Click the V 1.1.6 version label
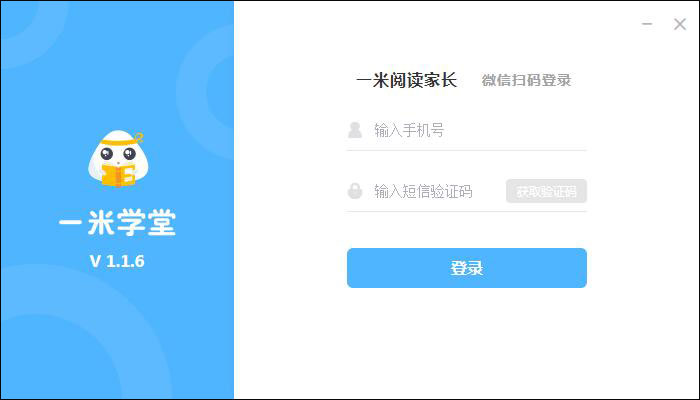This screenshot has width=700, height=400. point(117,261)
